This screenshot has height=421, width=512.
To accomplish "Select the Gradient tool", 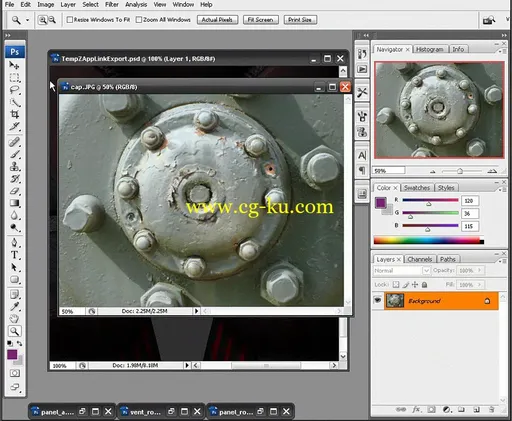I will coord(14,203).
